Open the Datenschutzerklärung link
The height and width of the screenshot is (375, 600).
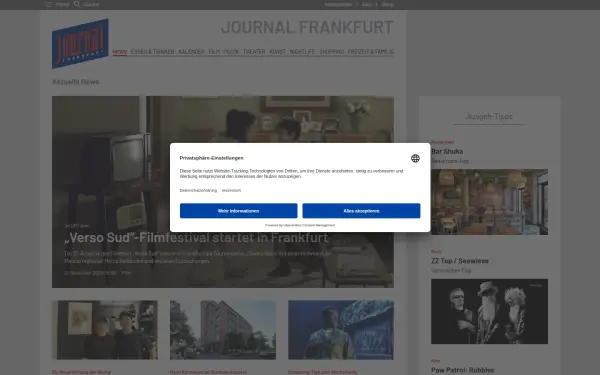click(x=198, y=190)
